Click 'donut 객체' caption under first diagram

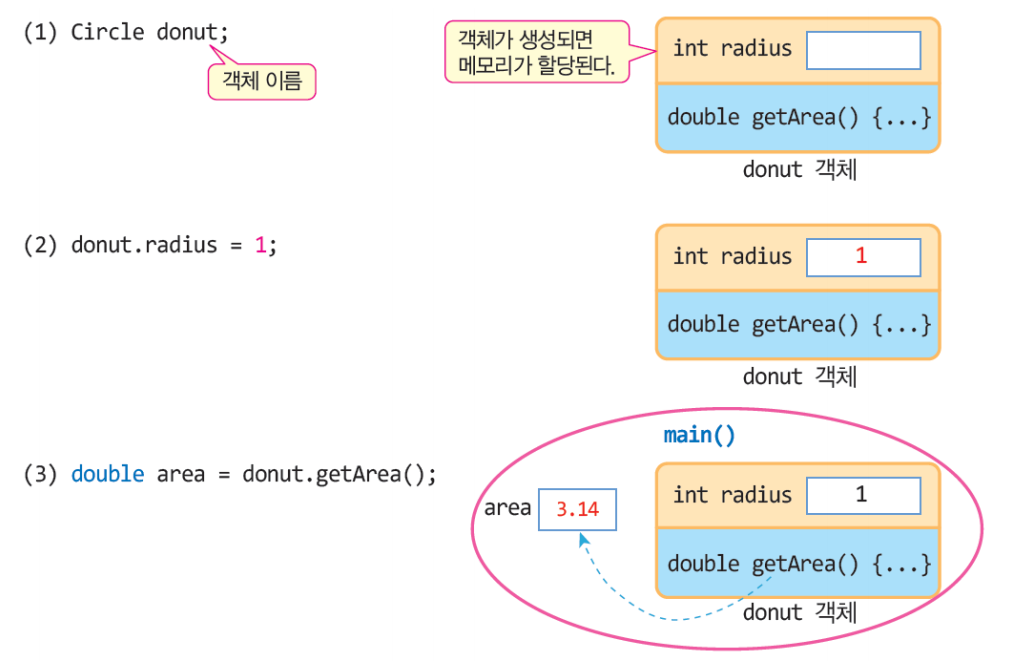(800, 170)
